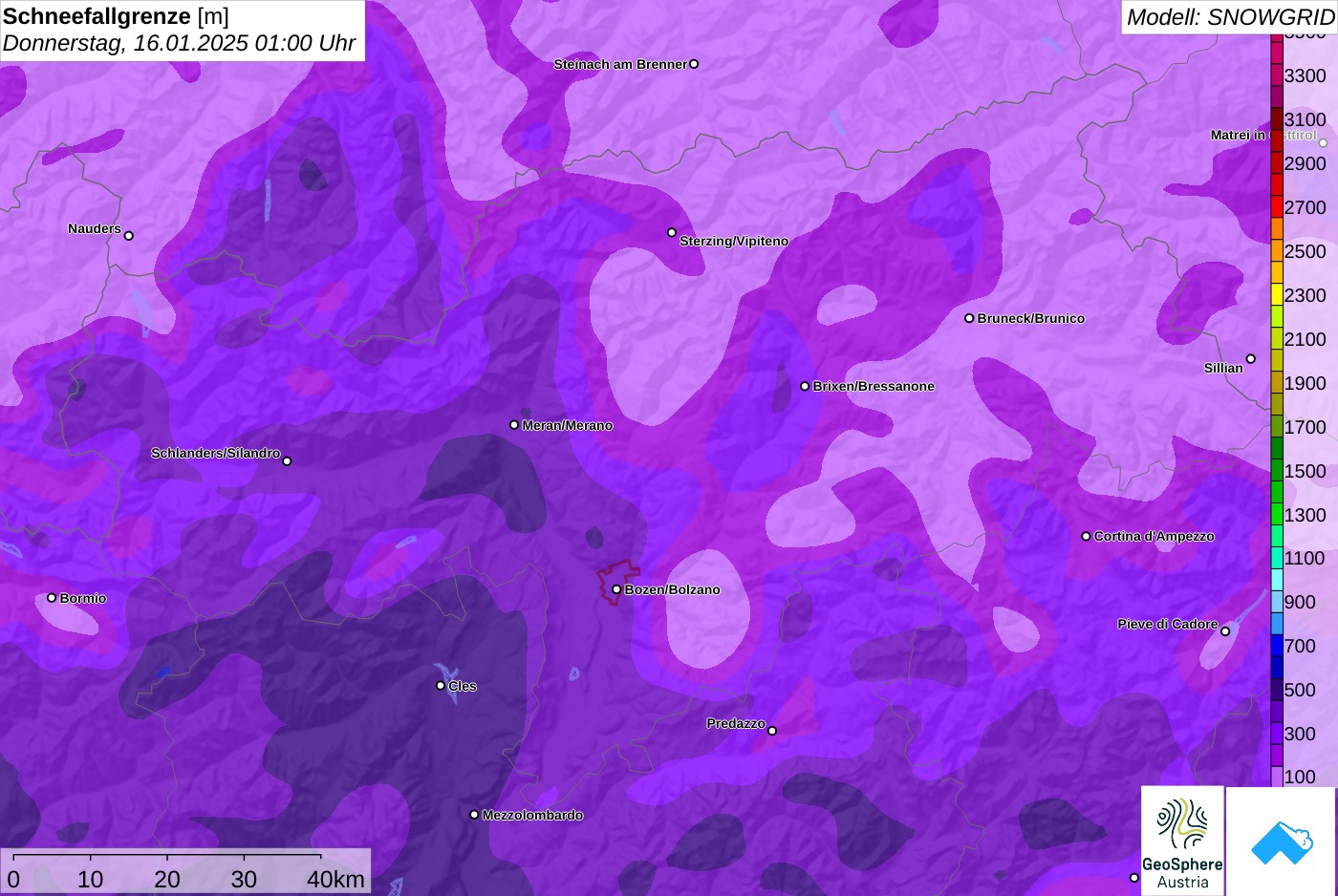Click the Brixen/Bressanone marker dot
The width and height of the screenshot is (1338, 896).
tap(805, 386)
